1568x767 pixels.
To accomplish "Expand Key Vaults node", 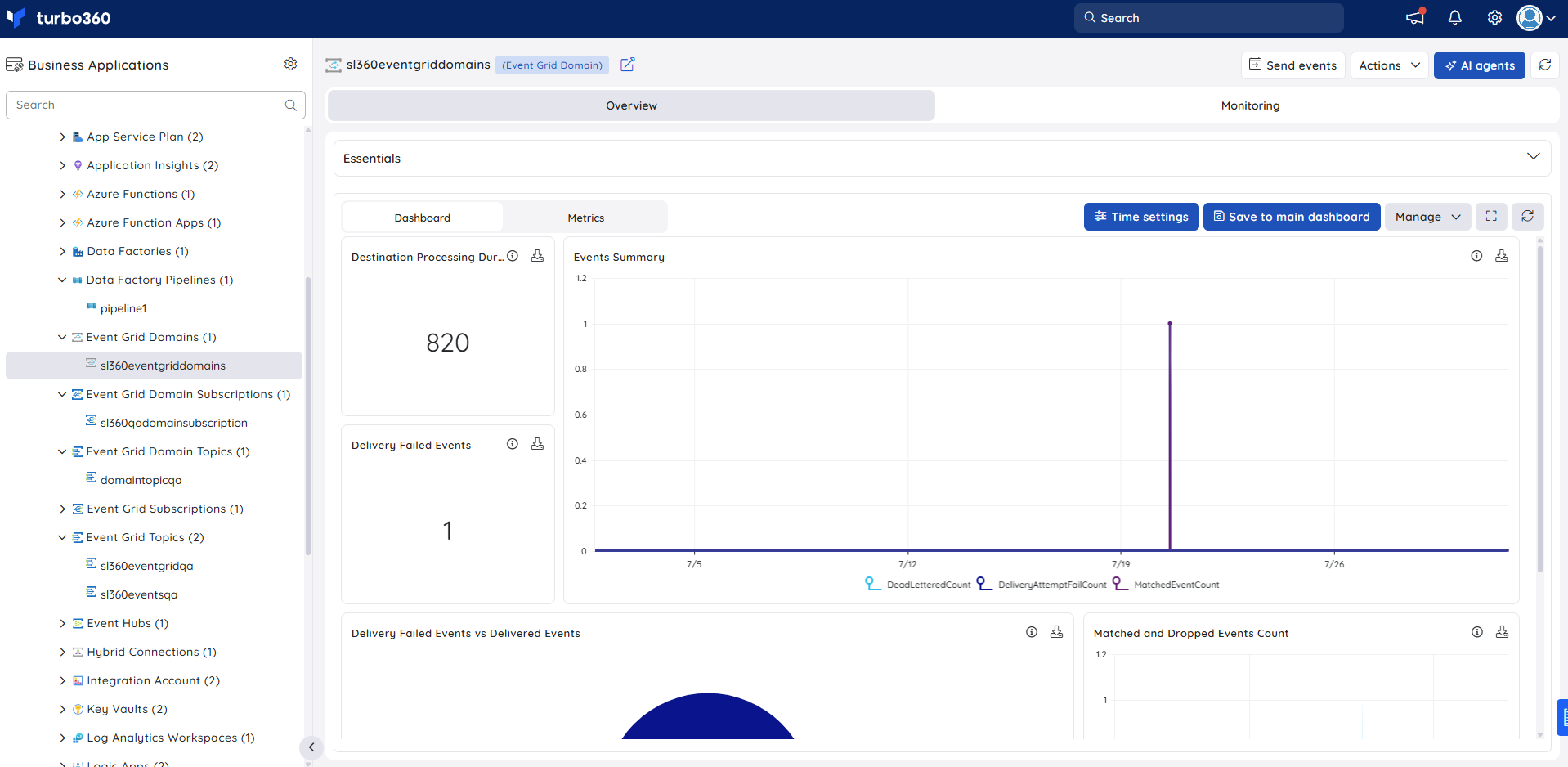I will [63, 709].
